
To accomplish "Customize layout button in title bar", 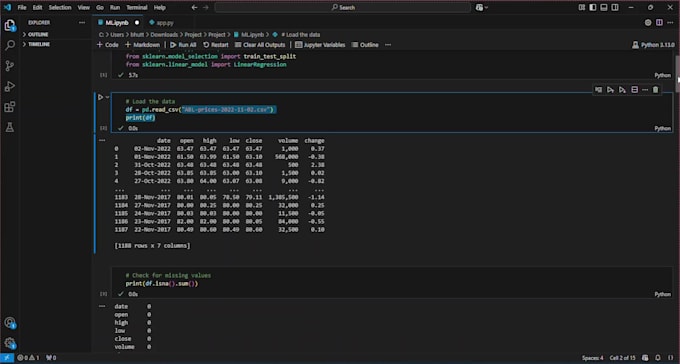I will coord(582,7).
